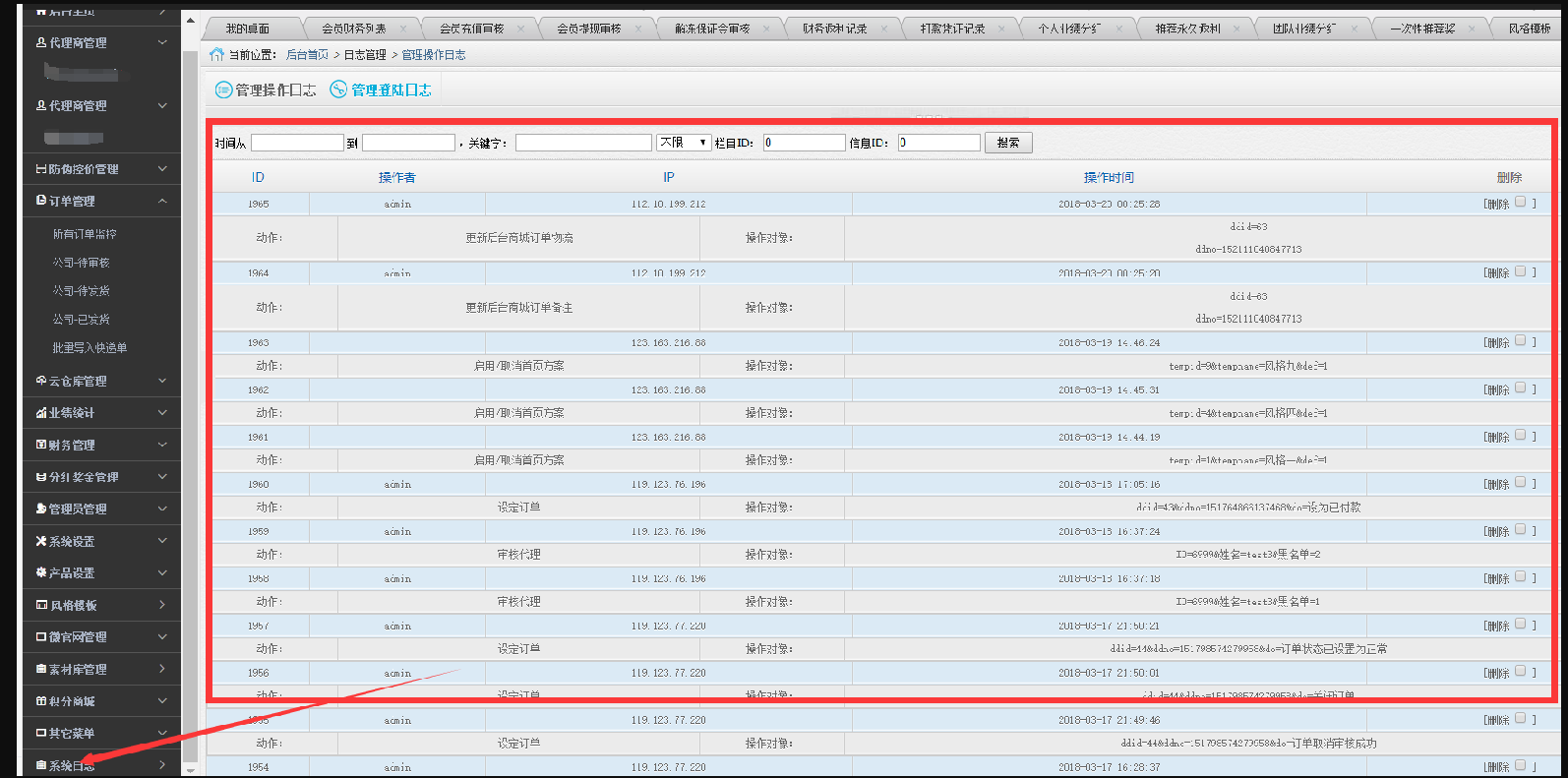Close the 会员提现审核 tab
Screen dimensions: 1568x778
pos(638,29)
